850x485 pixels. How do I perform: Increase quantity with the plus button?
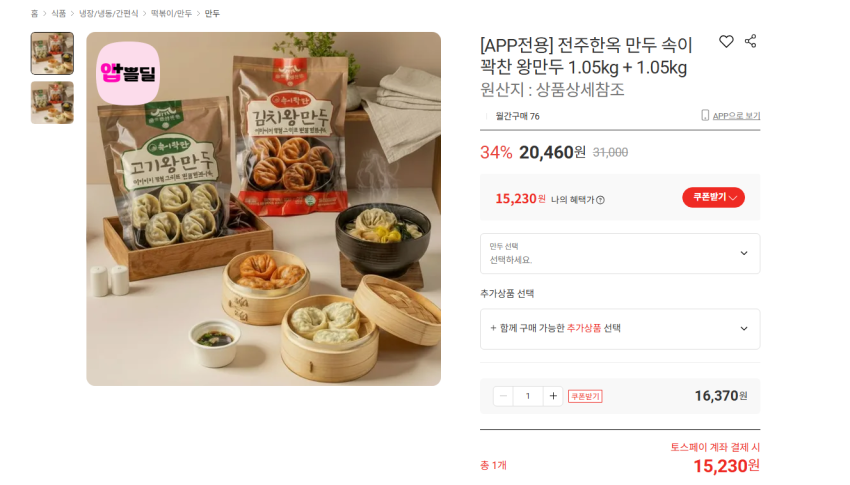553,396
